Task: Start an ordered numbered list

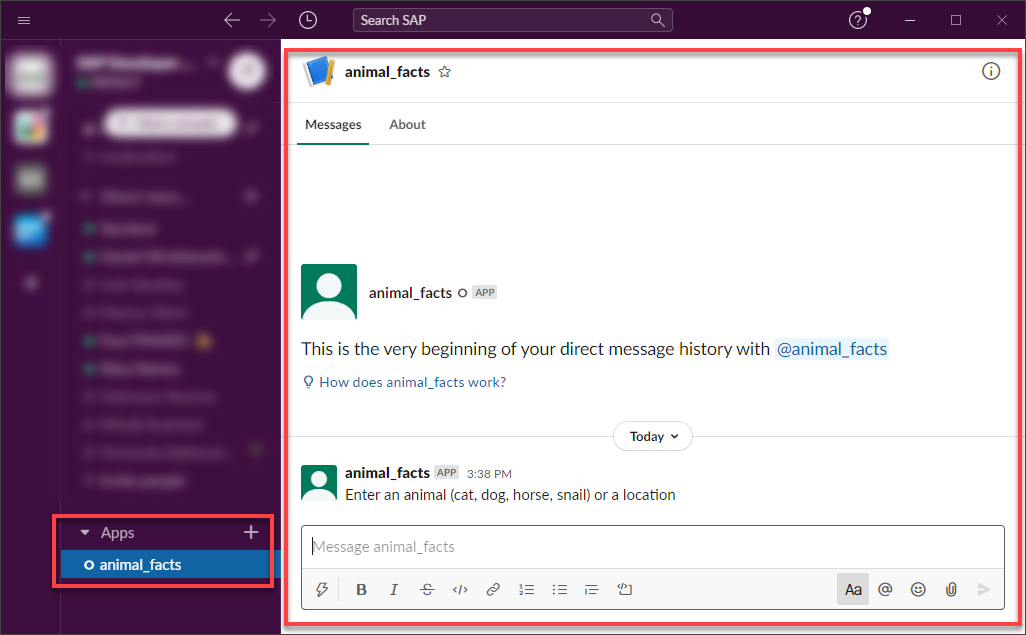Action: point(526,589)
